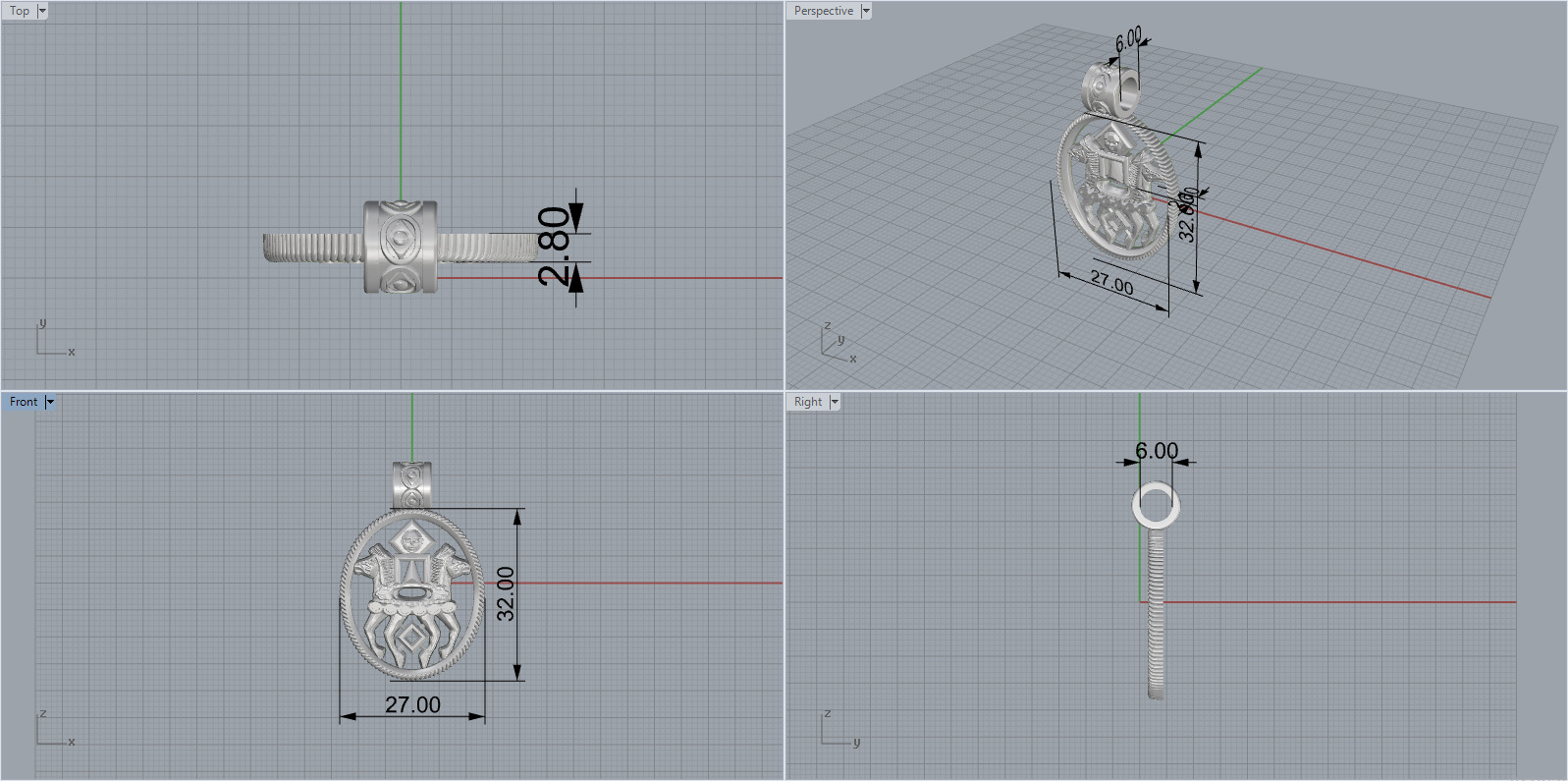Screen dimensions: 1568x781
Task: Select the pendant bail loop in Front view
Action: pyautogui.click(x=413, y=483)
